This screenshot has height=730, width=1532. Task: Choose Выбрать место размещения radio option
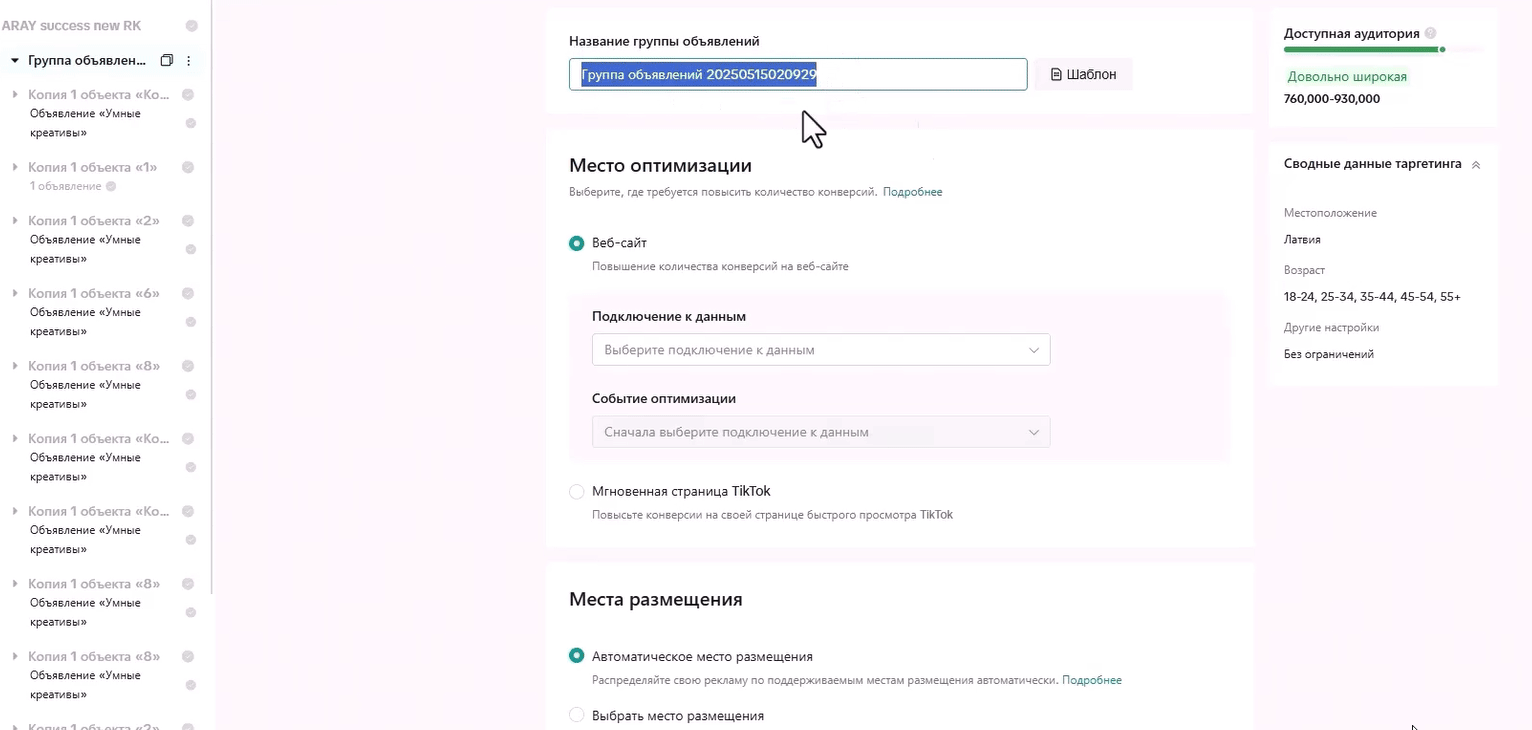[x=576, y=715]
